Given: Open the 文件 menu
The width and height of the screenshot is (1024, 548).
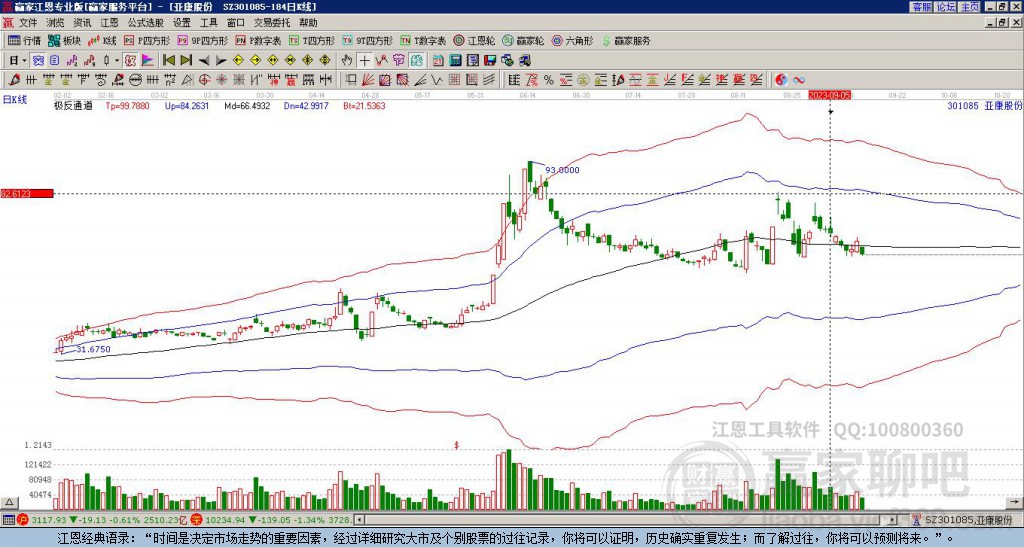Looking at the screenshot, I should coord(28,23).
